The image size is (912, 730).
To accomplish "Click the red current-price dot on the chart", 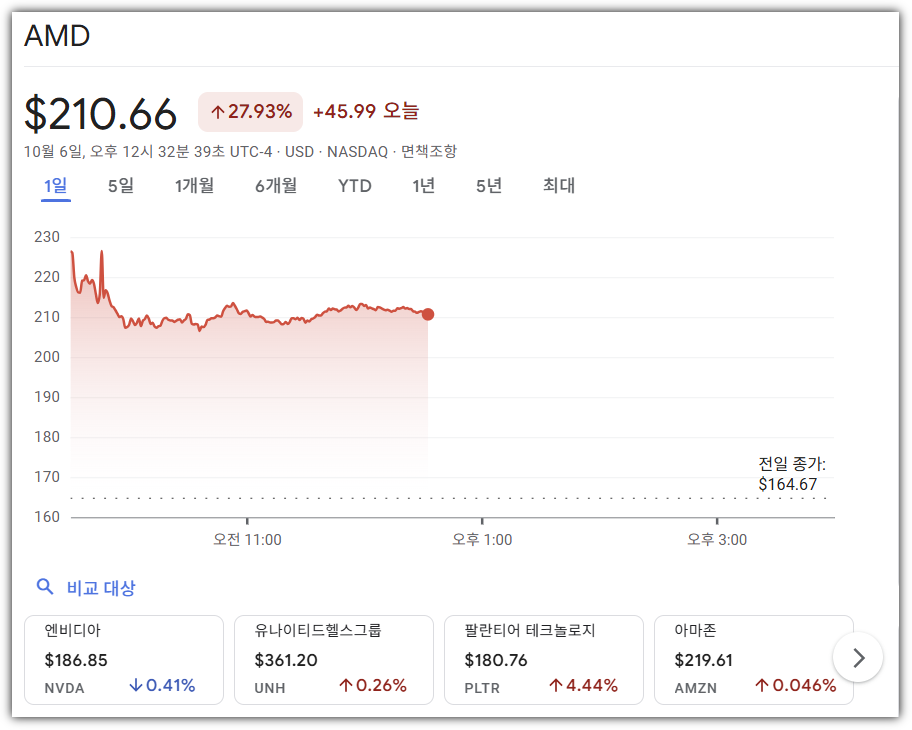I will (x=428, y=314).
